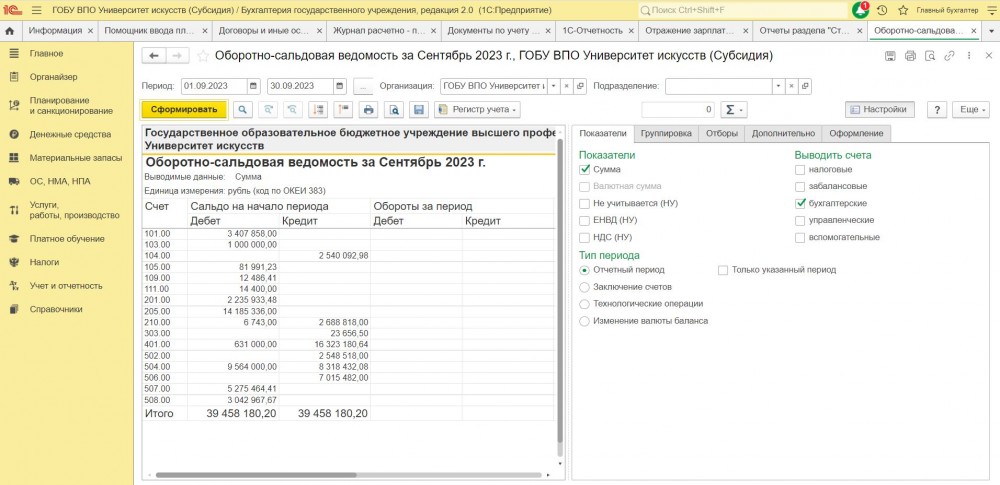Open calendar picker for start date 01.09.2023
Image resolution: width=1000 pixels, height=485 pixels.
[253, 86]
